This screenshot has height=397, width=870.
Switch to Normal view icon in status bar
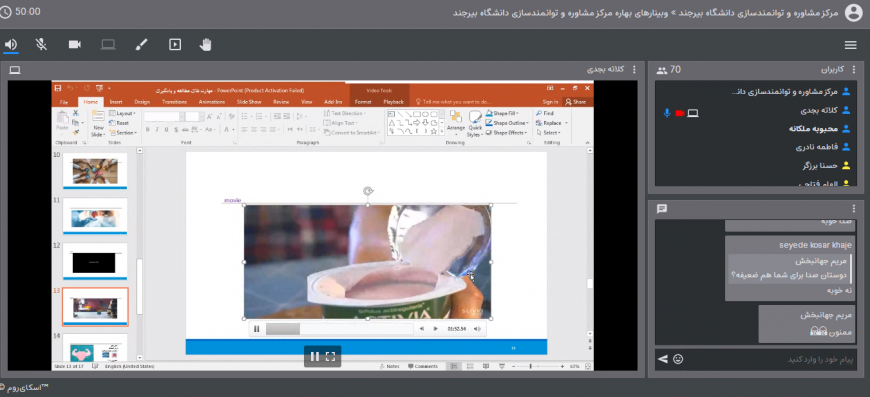point(454,367)
